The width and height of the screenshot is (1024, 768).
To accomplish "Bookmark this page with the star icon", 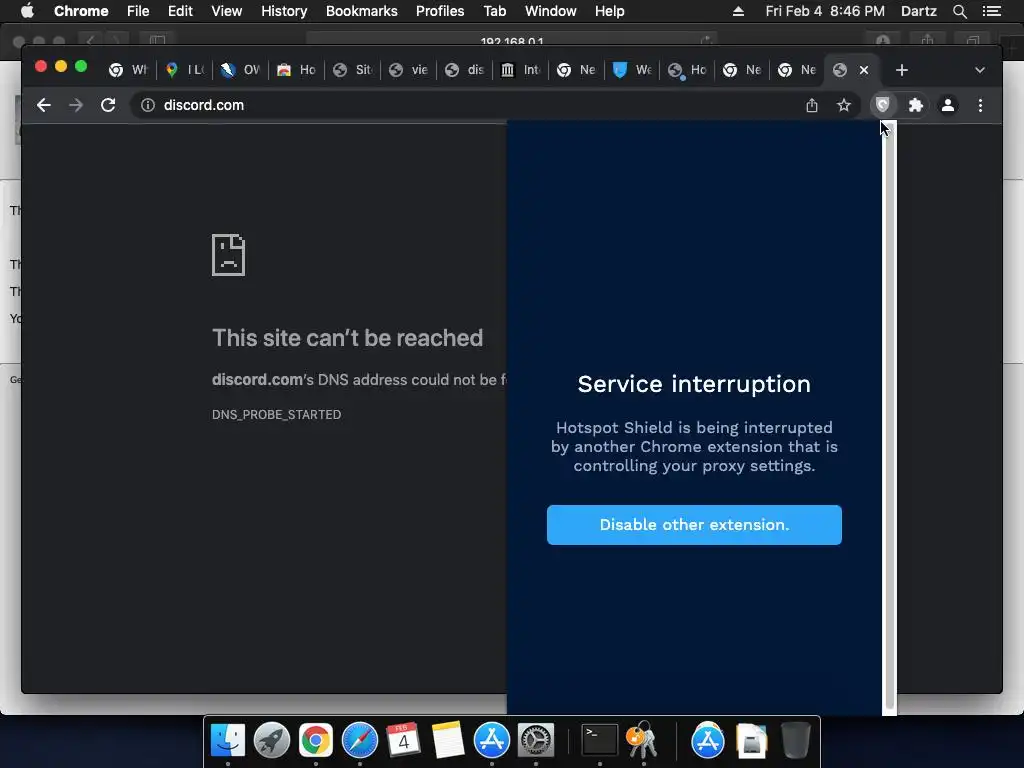I will [844, 105].
